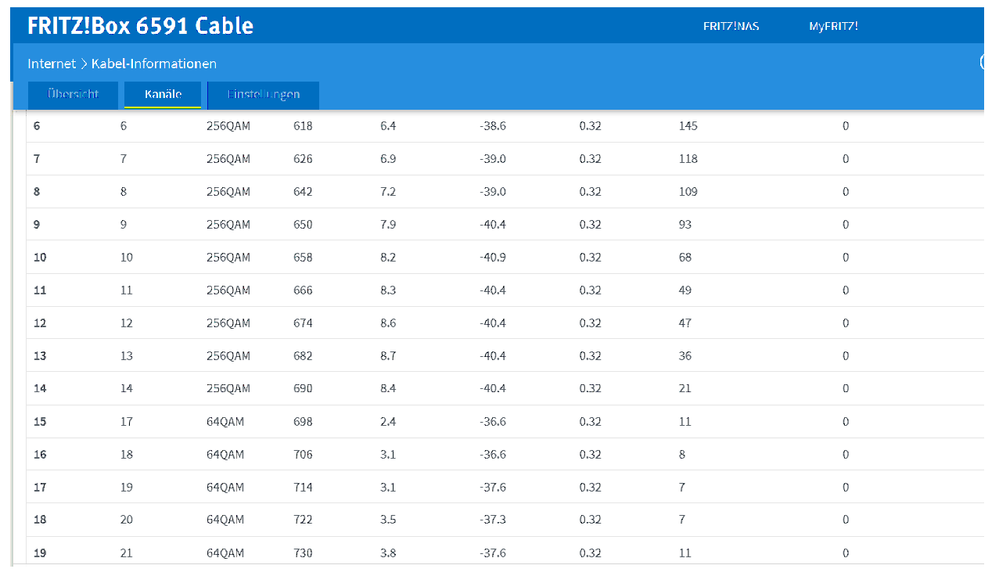Click -39.0 in the 626 frequency row
Viewport: 999px width, 577px height.
point(492,159)
